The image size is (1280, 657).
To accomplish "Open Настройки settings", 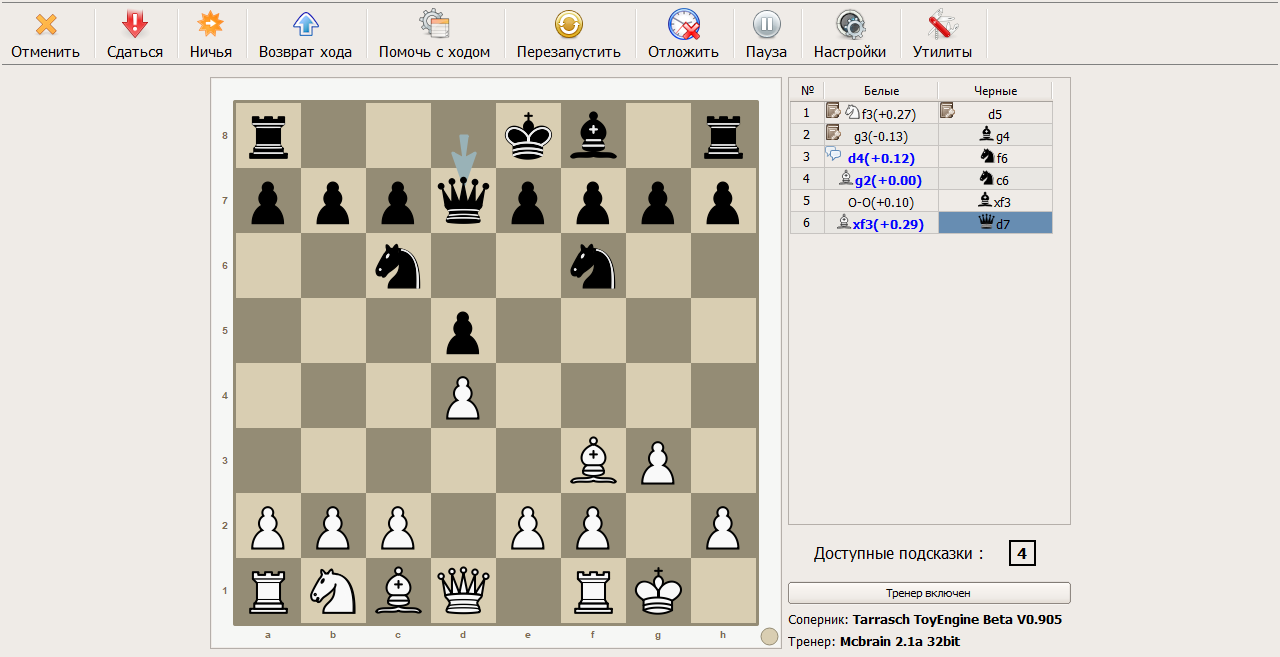I will [849, 25].
